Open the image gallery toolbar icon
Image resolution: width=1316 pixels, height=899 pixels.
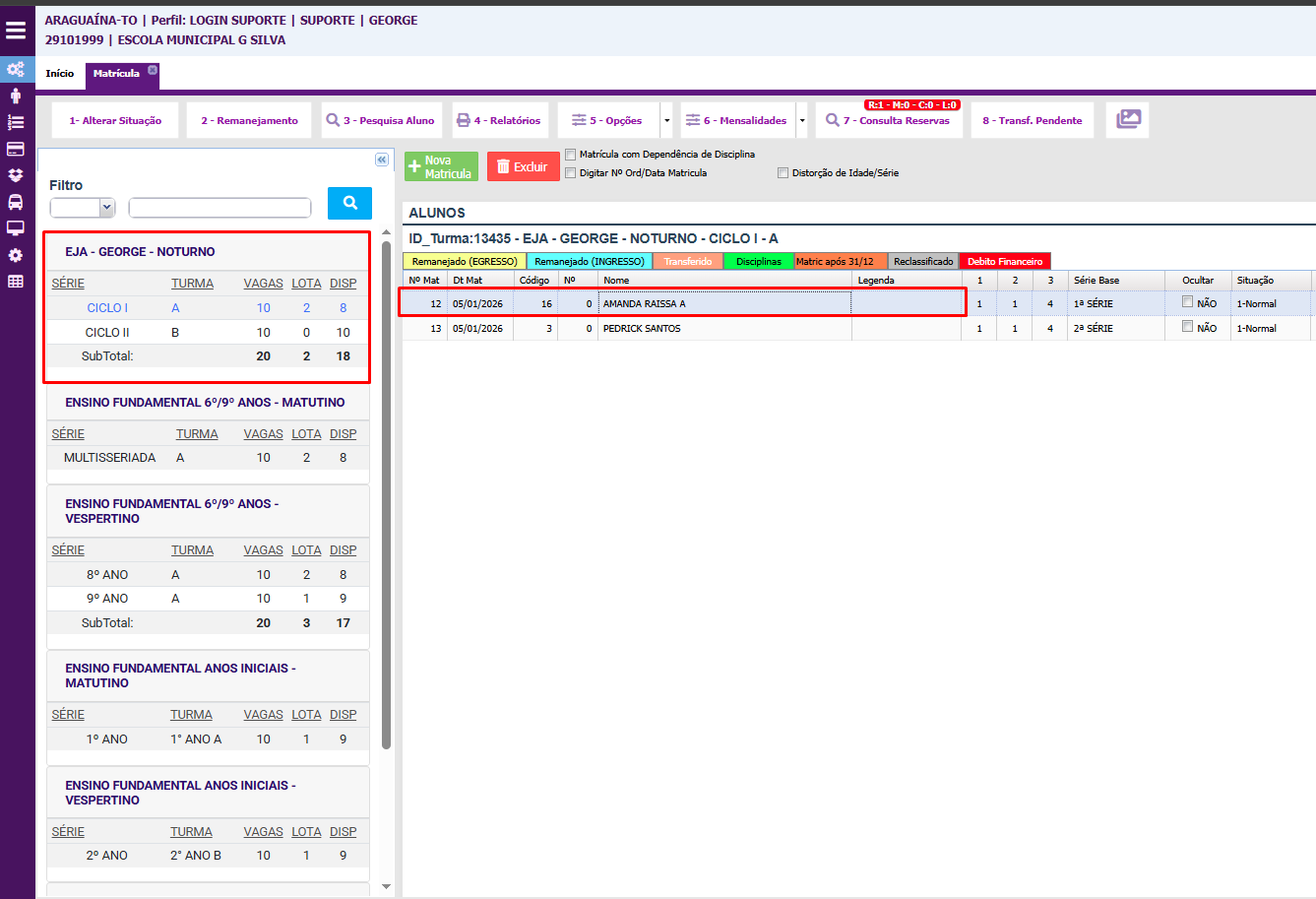click(1128, 120)
